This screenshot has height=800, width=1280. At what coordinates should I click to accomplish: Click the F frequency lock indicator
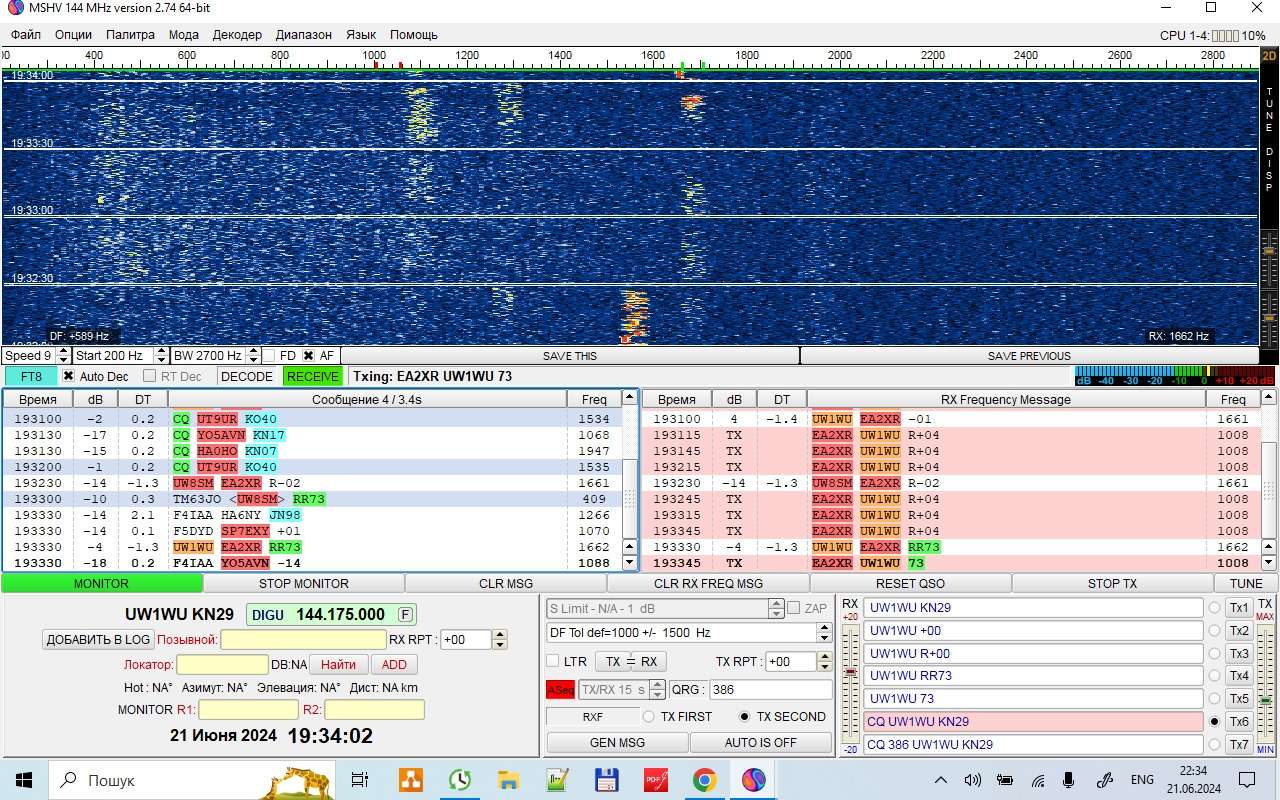point(405,614)
